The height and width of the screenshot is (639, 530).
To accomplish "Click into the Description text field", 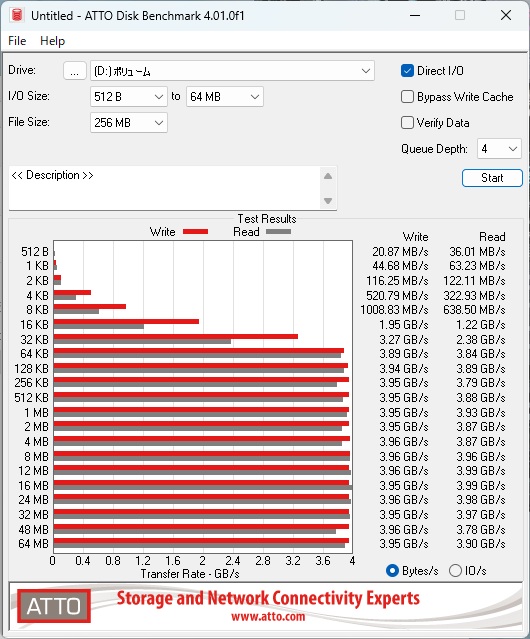I will (x=165, y=188).
